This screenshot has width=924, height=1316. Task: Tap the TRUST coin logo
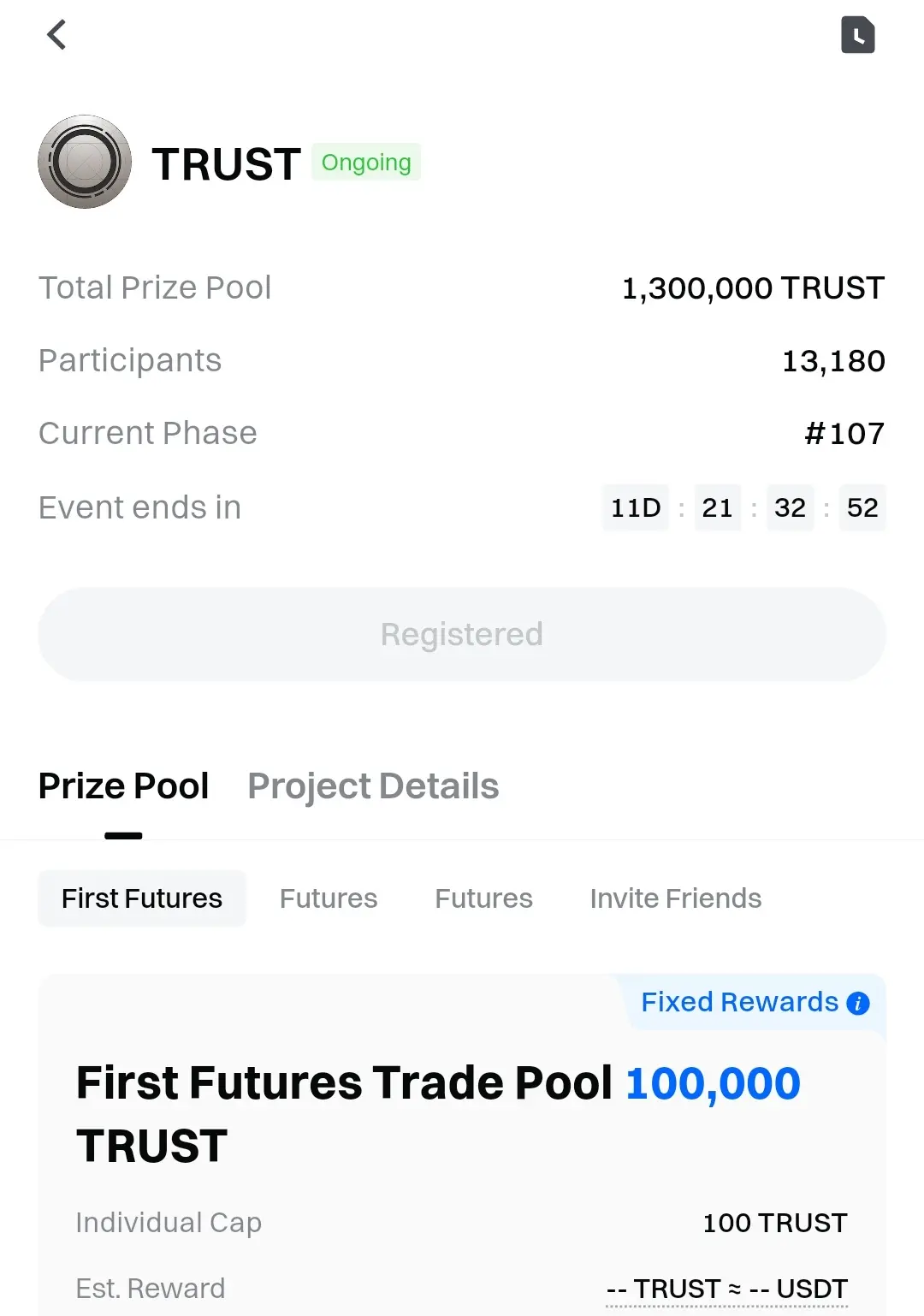85,162
